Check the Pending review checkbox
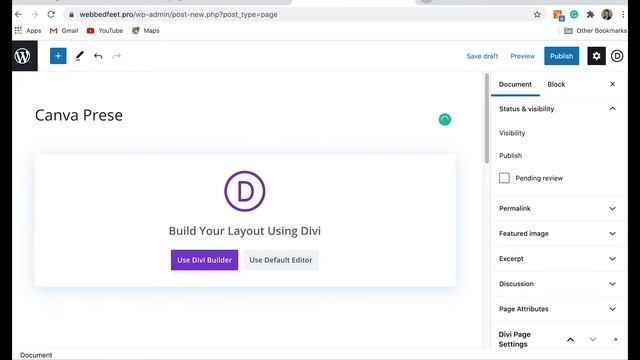The width and height of the screenshot is (640, 360). pyautogui.click(x=504, y=178)
